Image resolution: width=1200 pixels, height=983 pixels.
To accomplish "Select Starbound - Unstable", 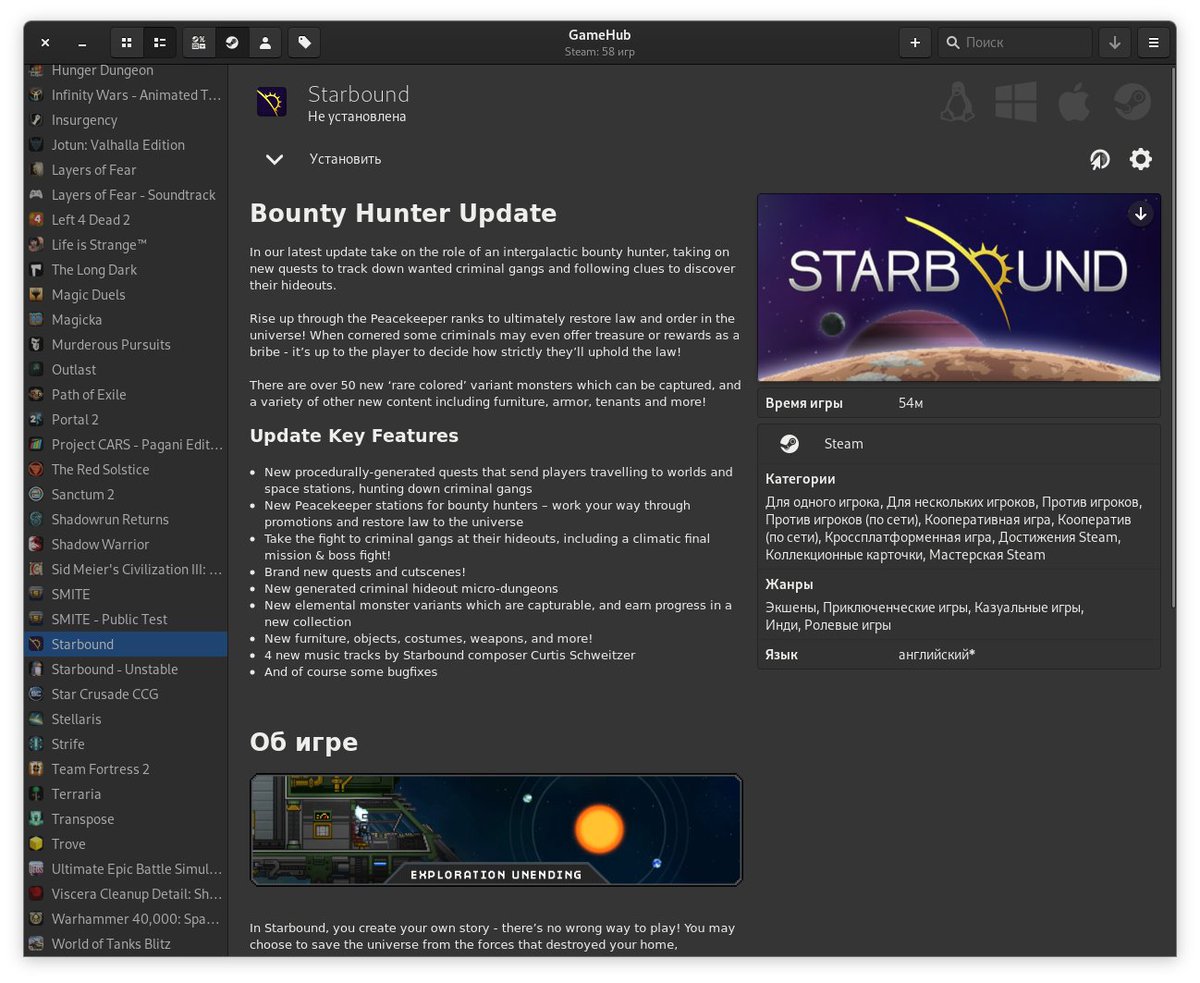I will click(x=126, y=670).
